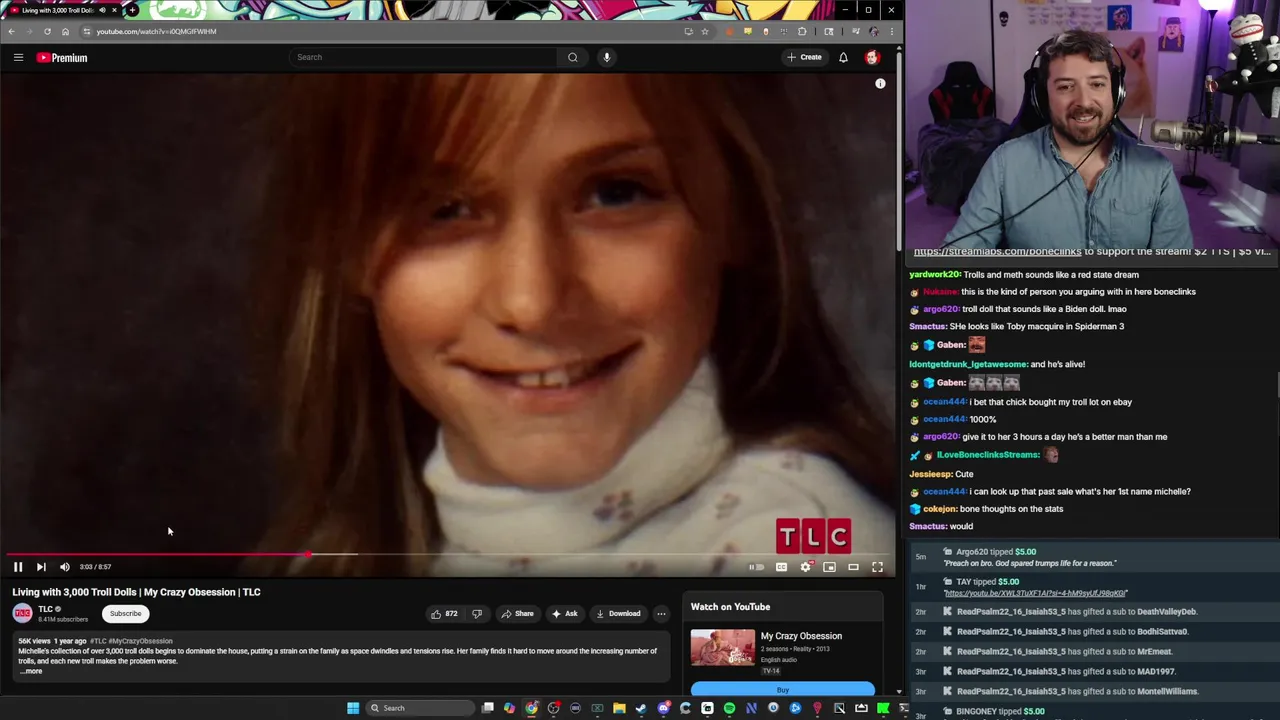Go to browser home page
Image resolution: width=1280 pixels, height=720 pixels.
click(66, 31)
